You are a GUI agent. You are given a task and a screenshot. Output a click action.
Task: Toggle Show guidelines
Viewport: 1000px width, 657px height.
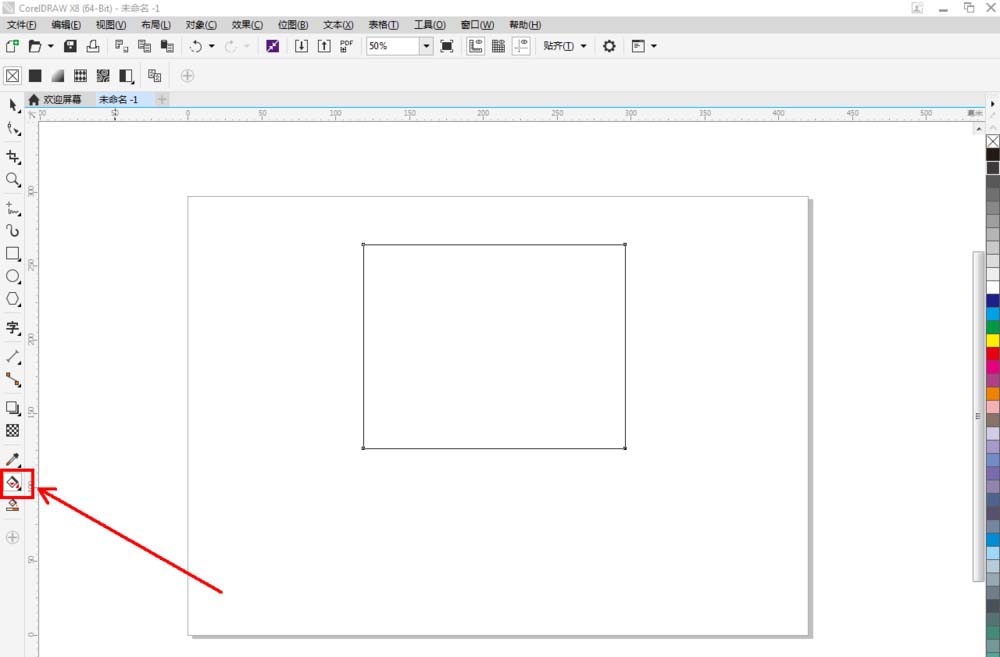pyautogui.click(x=521, y=46)
